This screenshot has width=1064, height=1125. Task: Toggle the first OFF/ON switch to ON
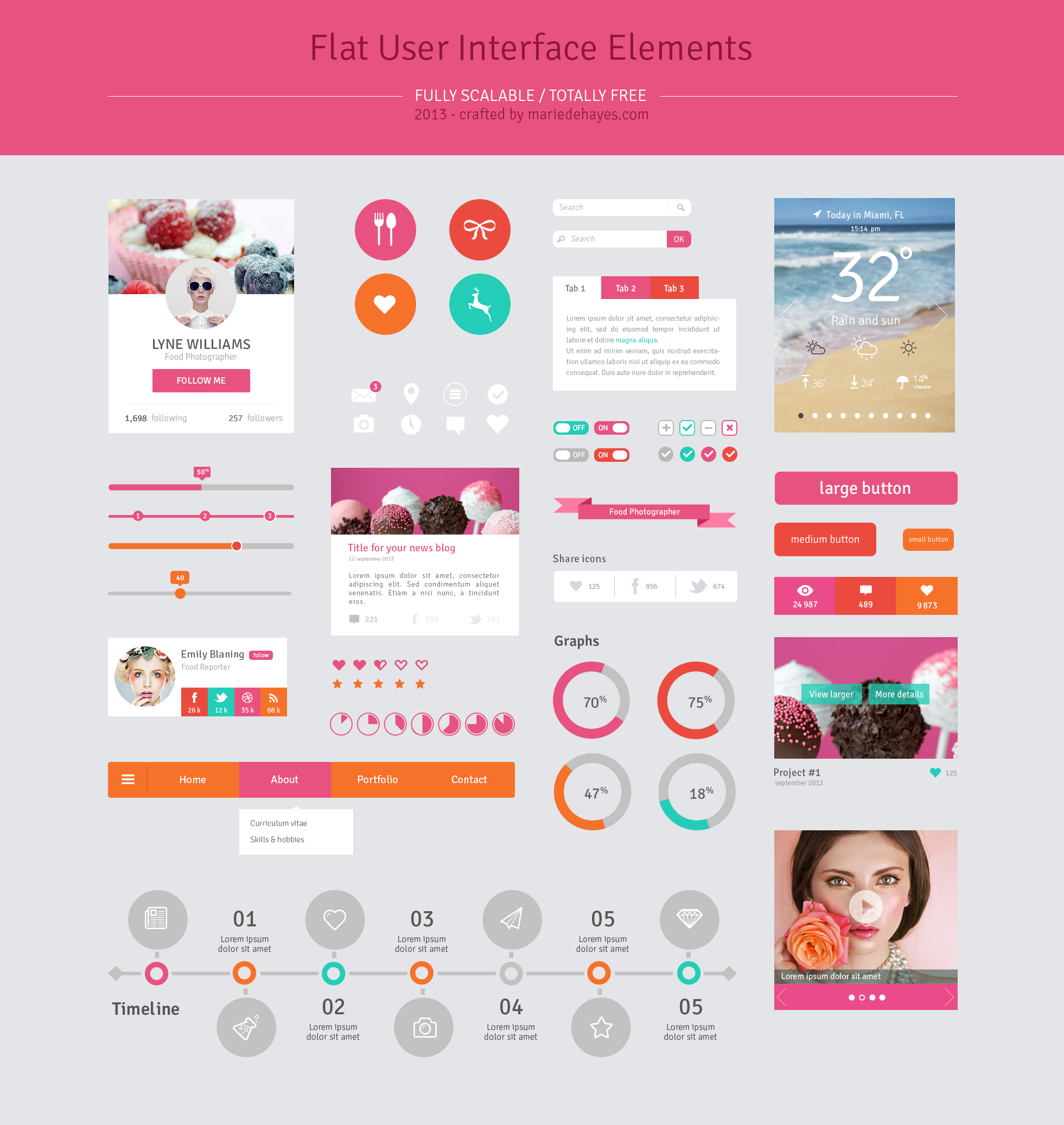573,432
